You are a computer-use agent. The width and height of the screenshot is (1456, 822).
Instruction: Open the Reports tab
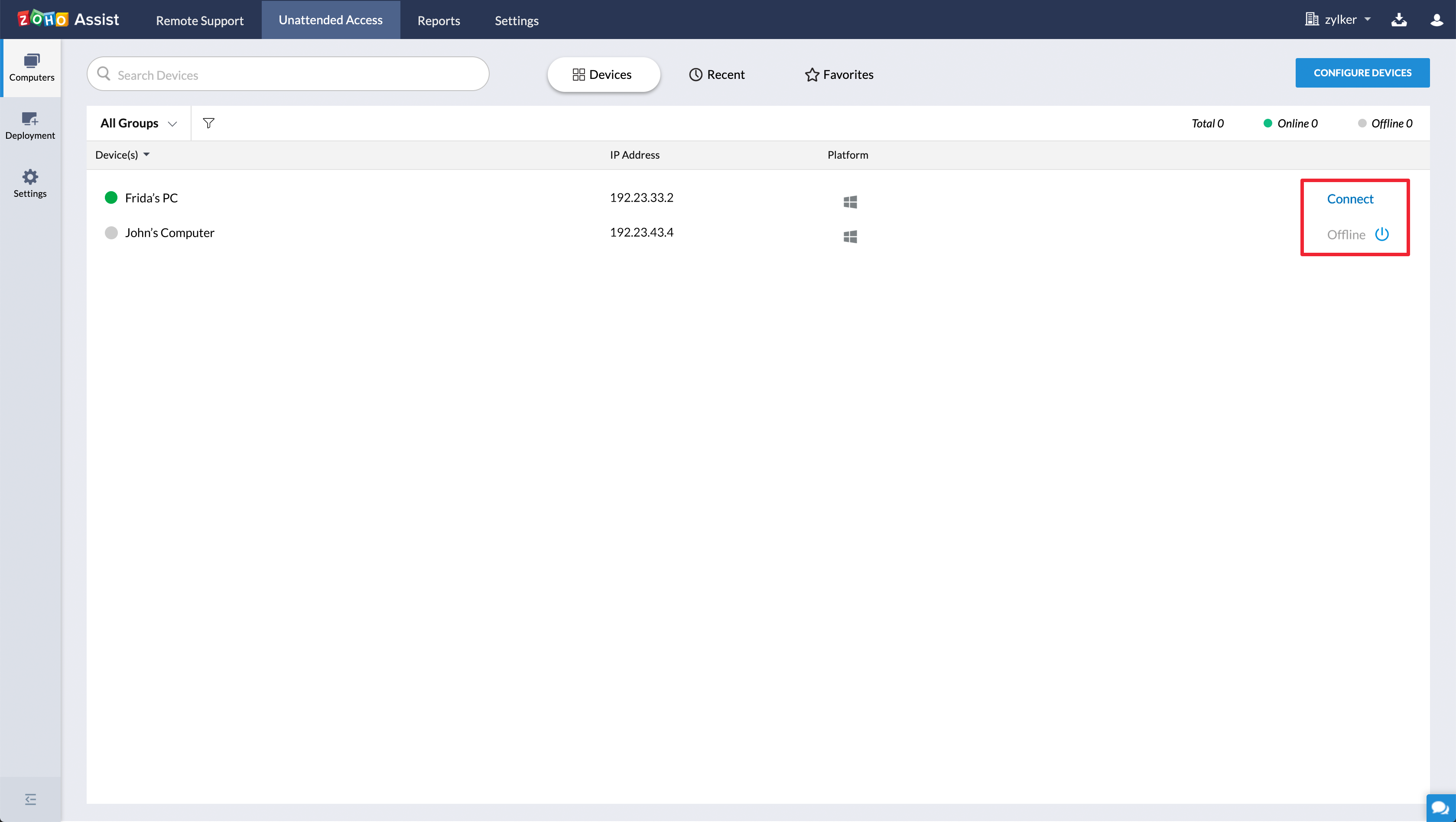(439, 20)
